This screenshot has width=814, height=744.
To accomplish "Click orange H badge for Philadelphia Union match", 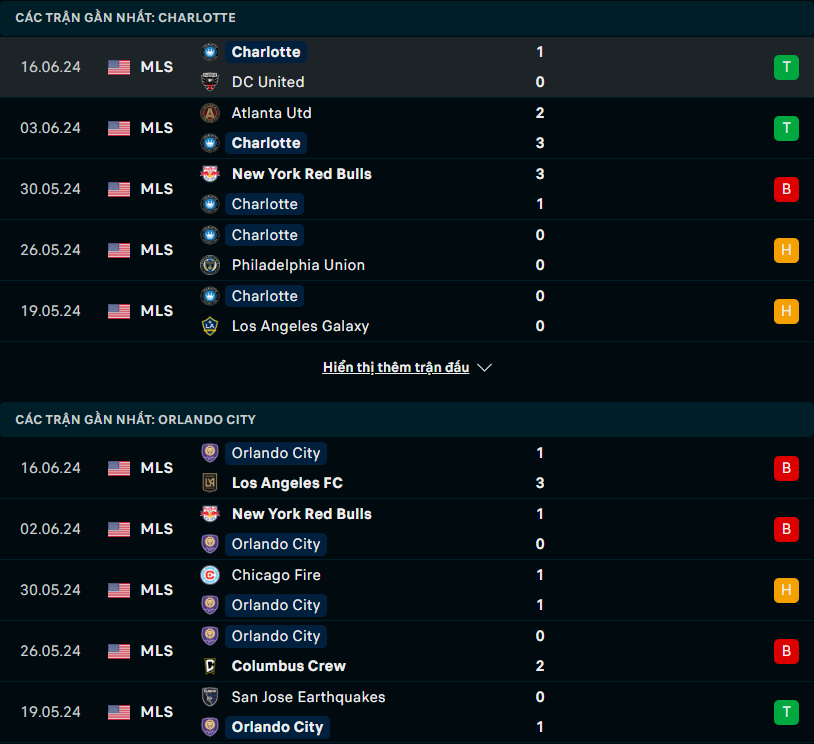I will pyautogui.click(x=786, y=250).
